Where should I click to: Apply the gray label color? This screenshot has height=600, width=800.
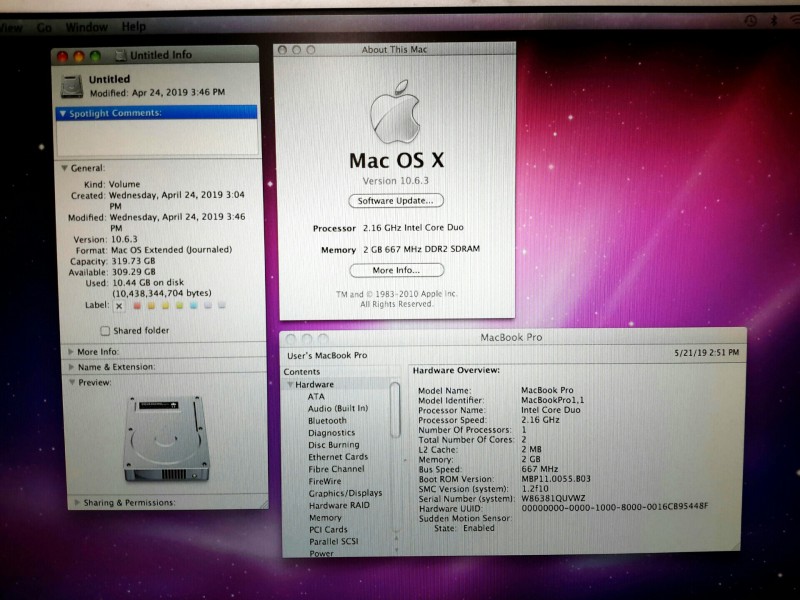[x=221, y=305]
